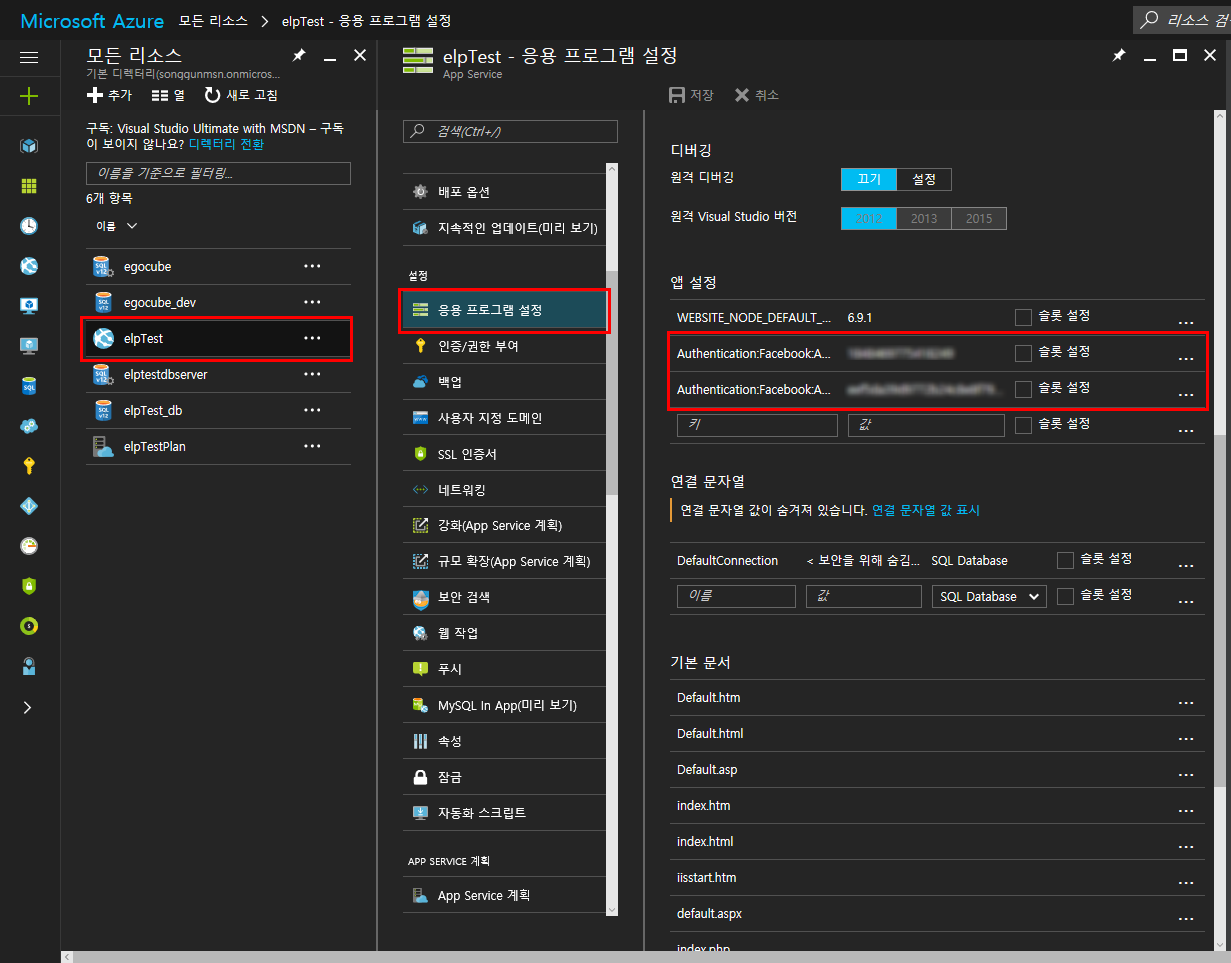Open the SQL Database type dropdown
Screen dimensions: 1231x963
coord(989,596)
